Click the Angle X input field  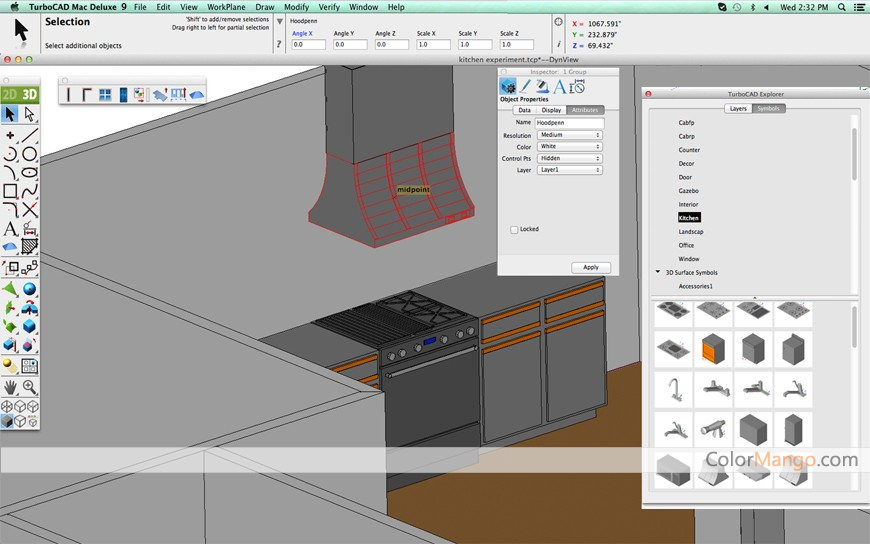pyautogui.click(x=308, y=45)
